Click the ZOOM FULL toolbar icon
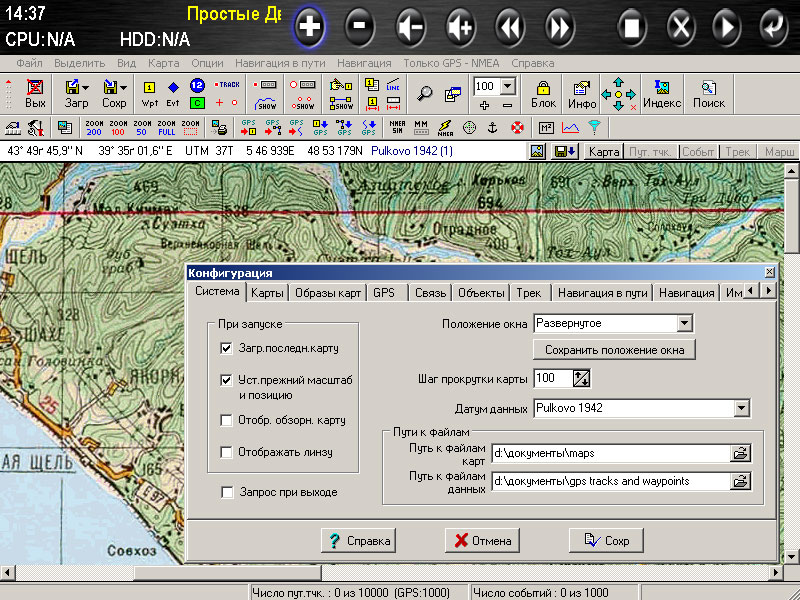The width and height of the screenshot is (800, 600). [166, 127]
